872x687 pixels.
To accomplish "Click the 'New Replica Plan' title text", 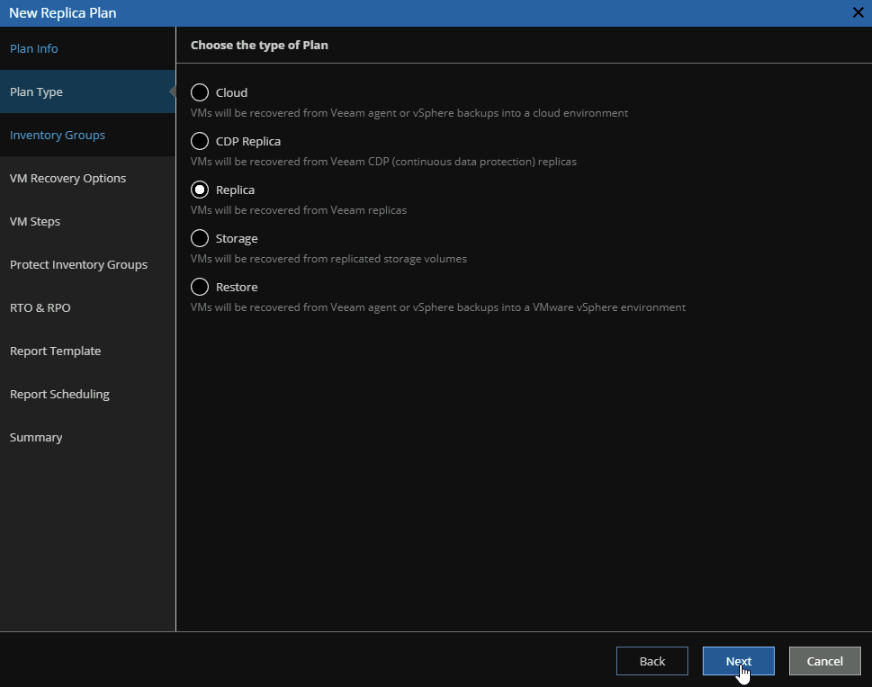I will tap(63, 13).
